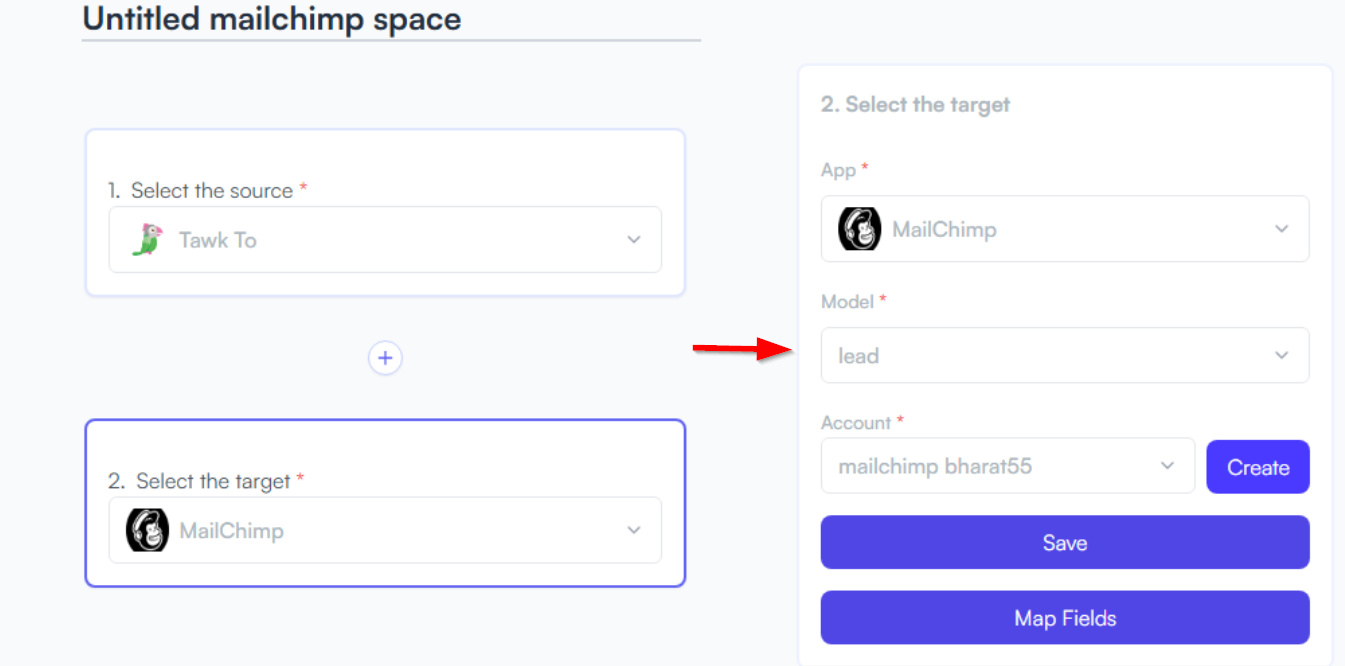The width and height of the screenshot is (1345, 666).
Task: Add a step with the plus circle icon
Action: 385,357
